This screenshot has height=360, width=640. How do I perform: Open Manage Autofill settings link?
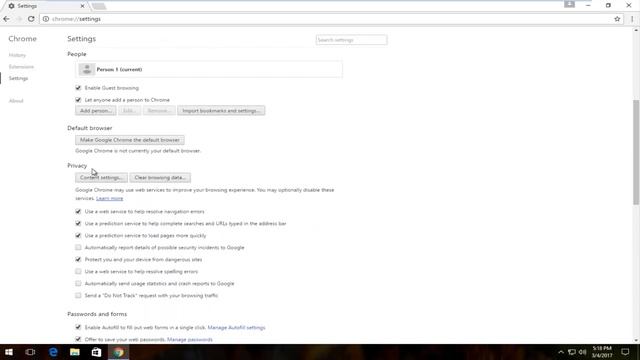(x=236, y=327)
